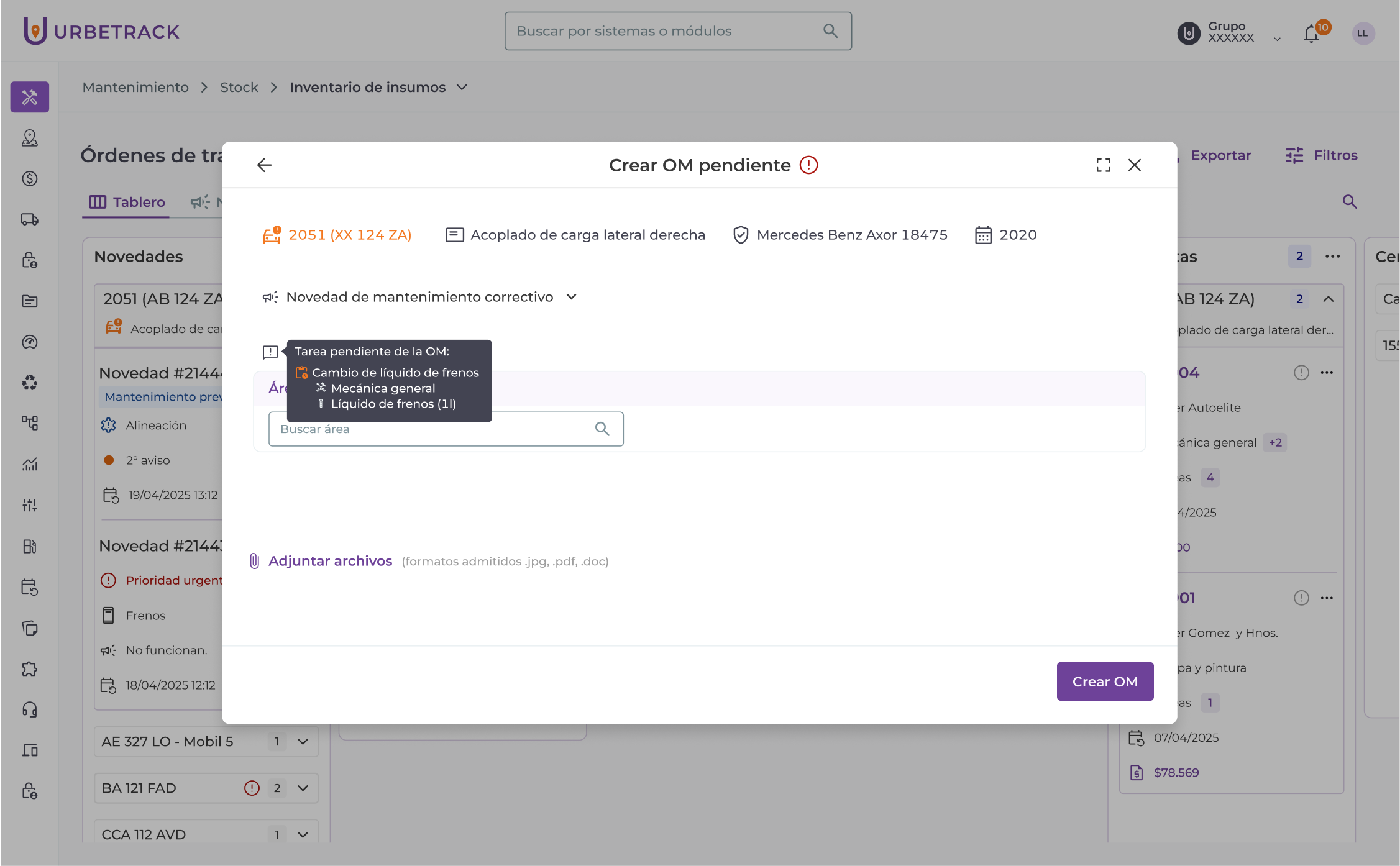Open the truck fleet sidebar icon
Screen dimensions: 1400x866
point(30,219)
